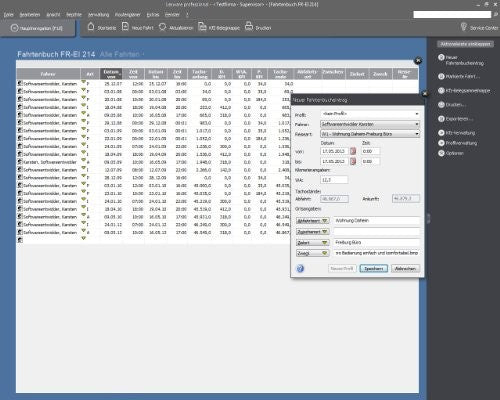This screenshot has width=500, height=400.
Task: Close the Neuer Fahrtenbucheintrag dialog
Action: click(425, 94)
